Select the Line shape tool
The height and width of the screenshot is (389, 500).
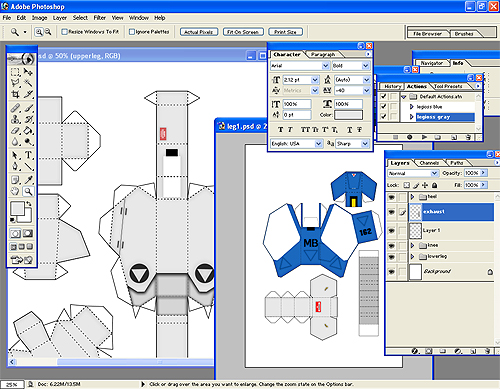click(x=28, y=166)
